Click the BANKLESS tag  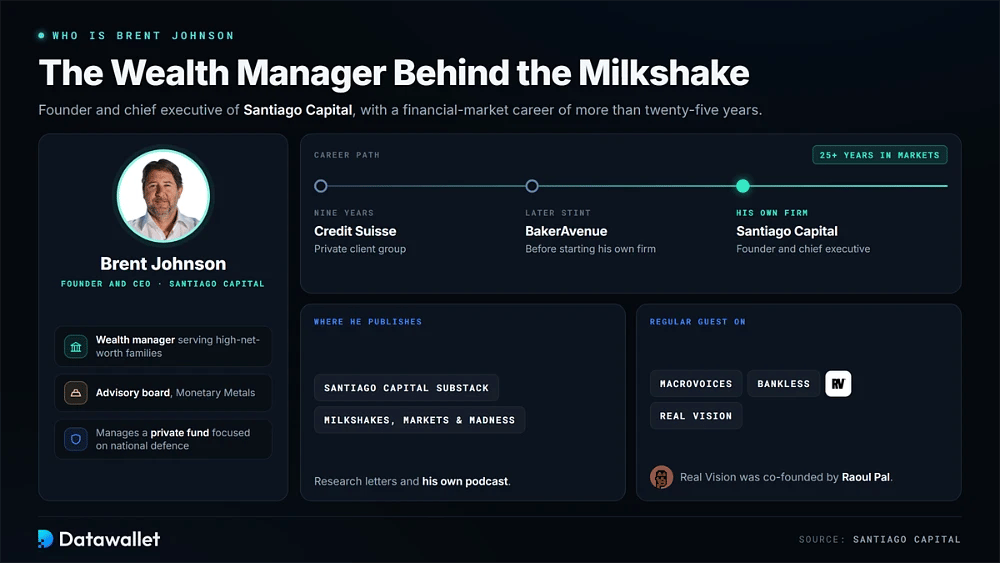click(x=783, y=384)
